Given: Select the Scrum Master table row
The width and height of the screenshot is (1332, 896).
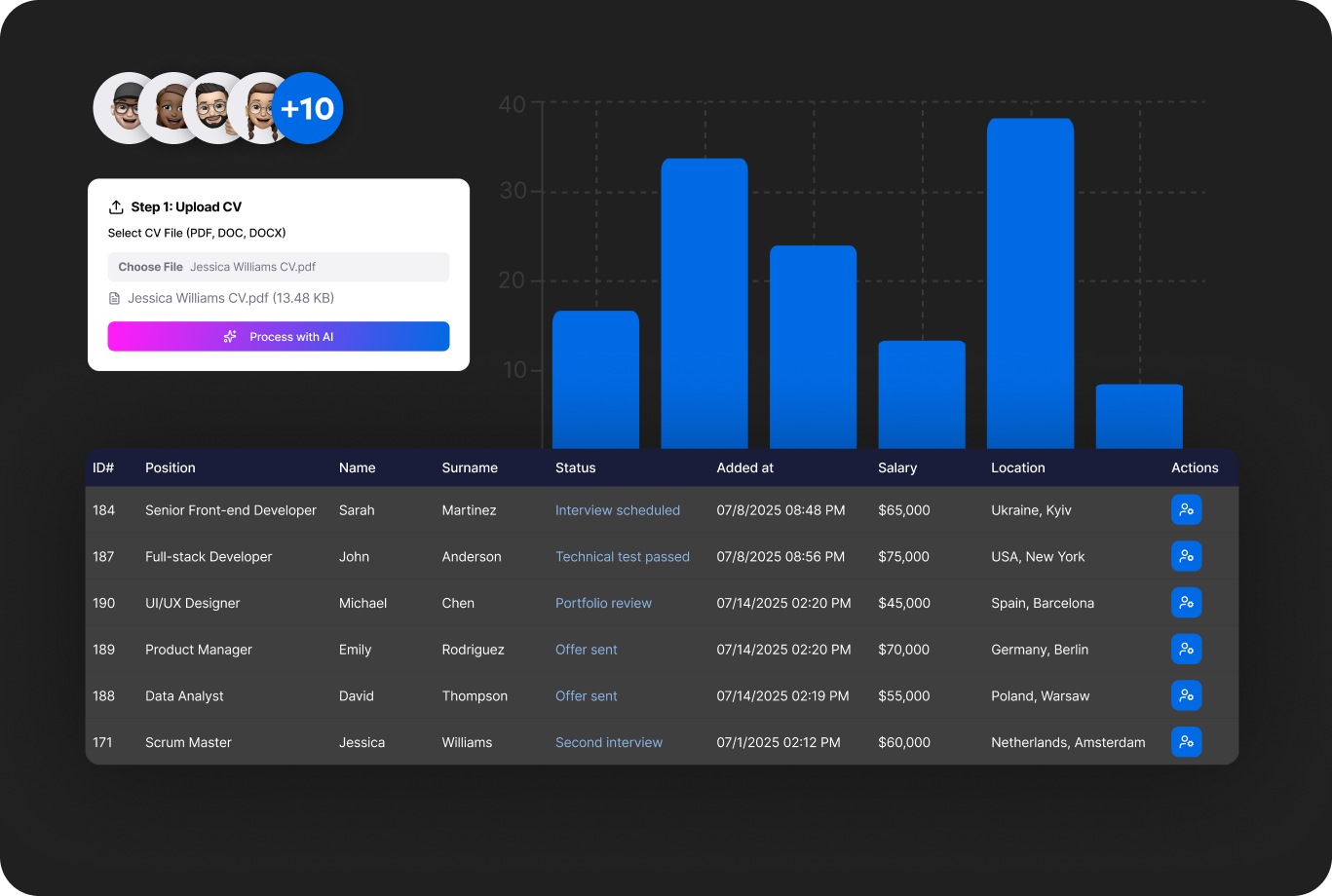Looking at the screenshot, I should point(188,742).
